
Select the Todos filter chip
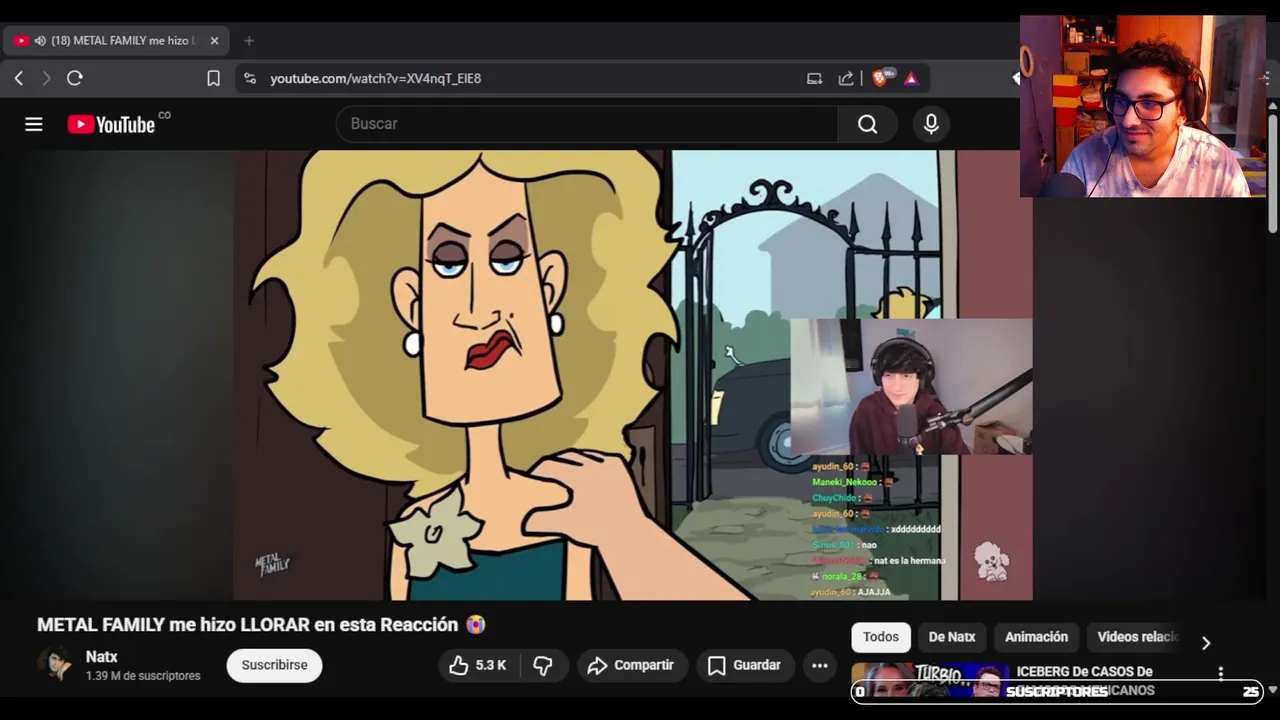[881, 637]
